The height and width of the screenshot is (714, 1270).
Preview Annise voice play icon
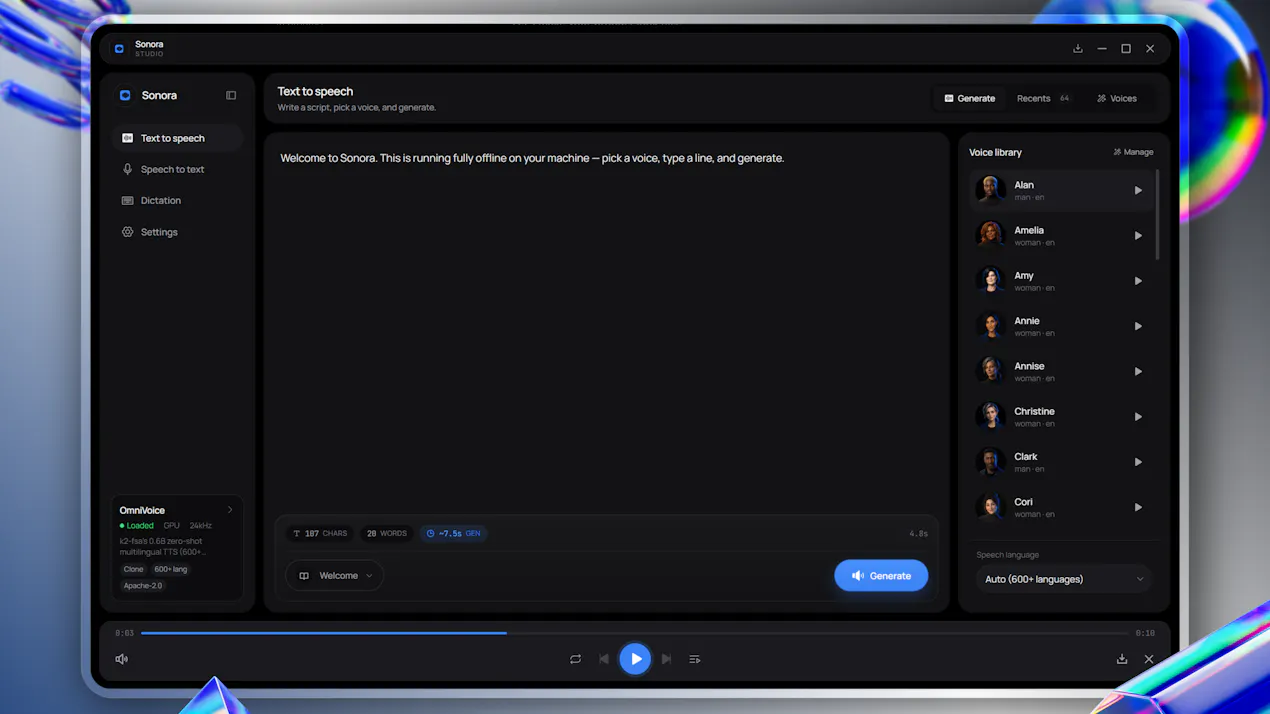(1138, 371)
